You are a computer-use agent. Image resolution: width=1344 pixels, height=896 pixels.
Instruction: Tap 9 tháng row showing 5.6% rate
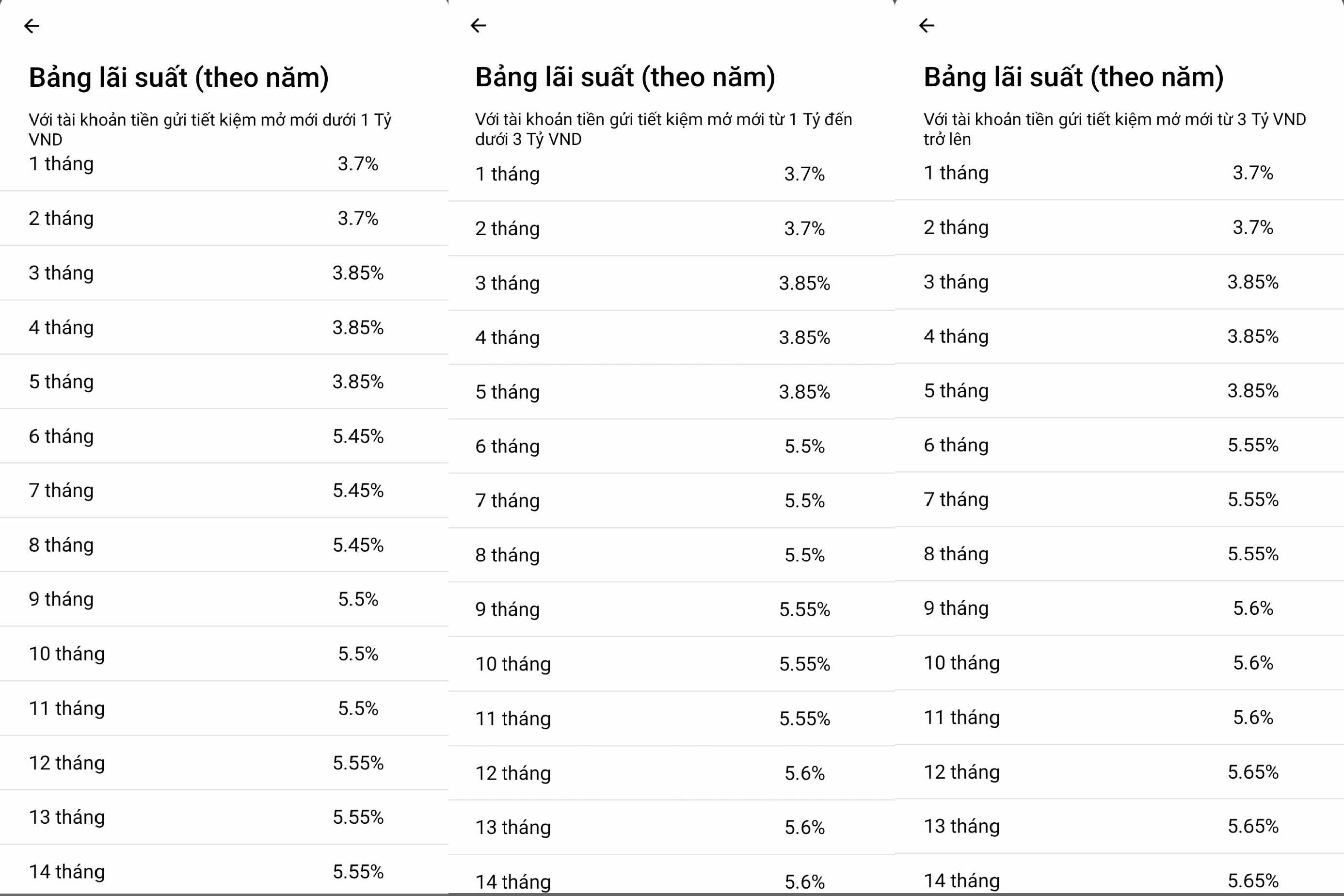1119,608
